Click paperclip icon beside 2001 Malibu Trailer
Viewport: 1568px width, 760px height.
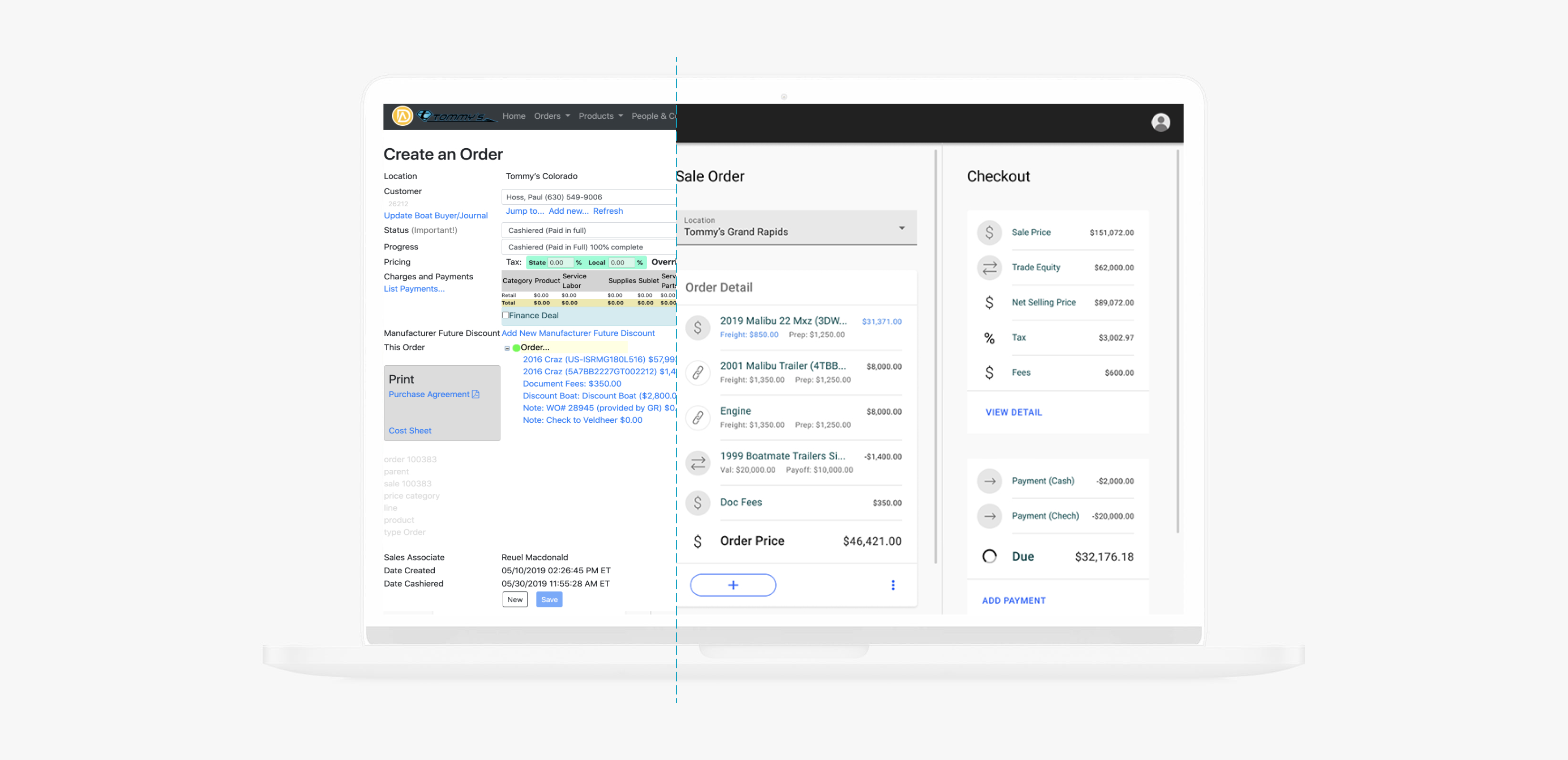(x=698, y=372)
